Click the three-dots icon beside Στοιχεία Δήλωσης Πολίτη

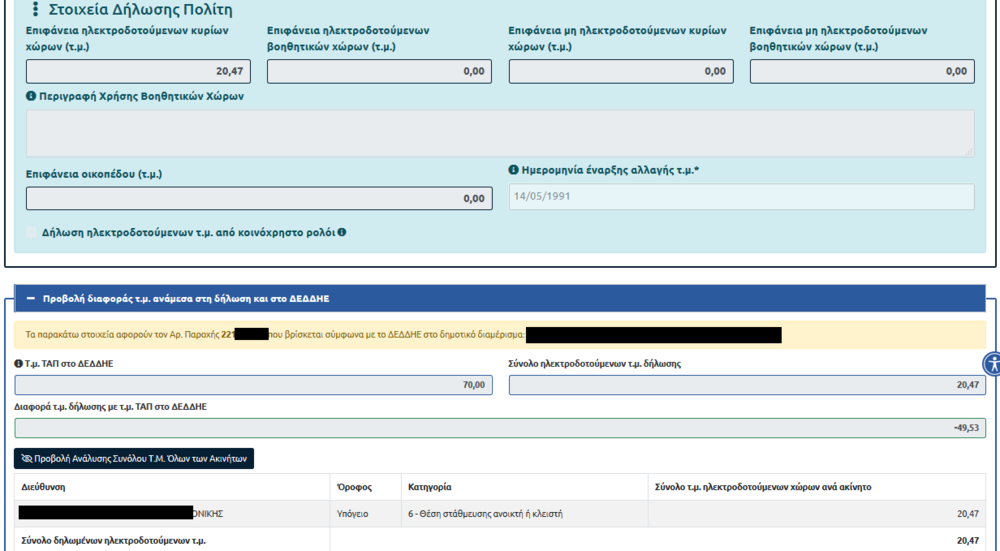(x=36, y=10)
